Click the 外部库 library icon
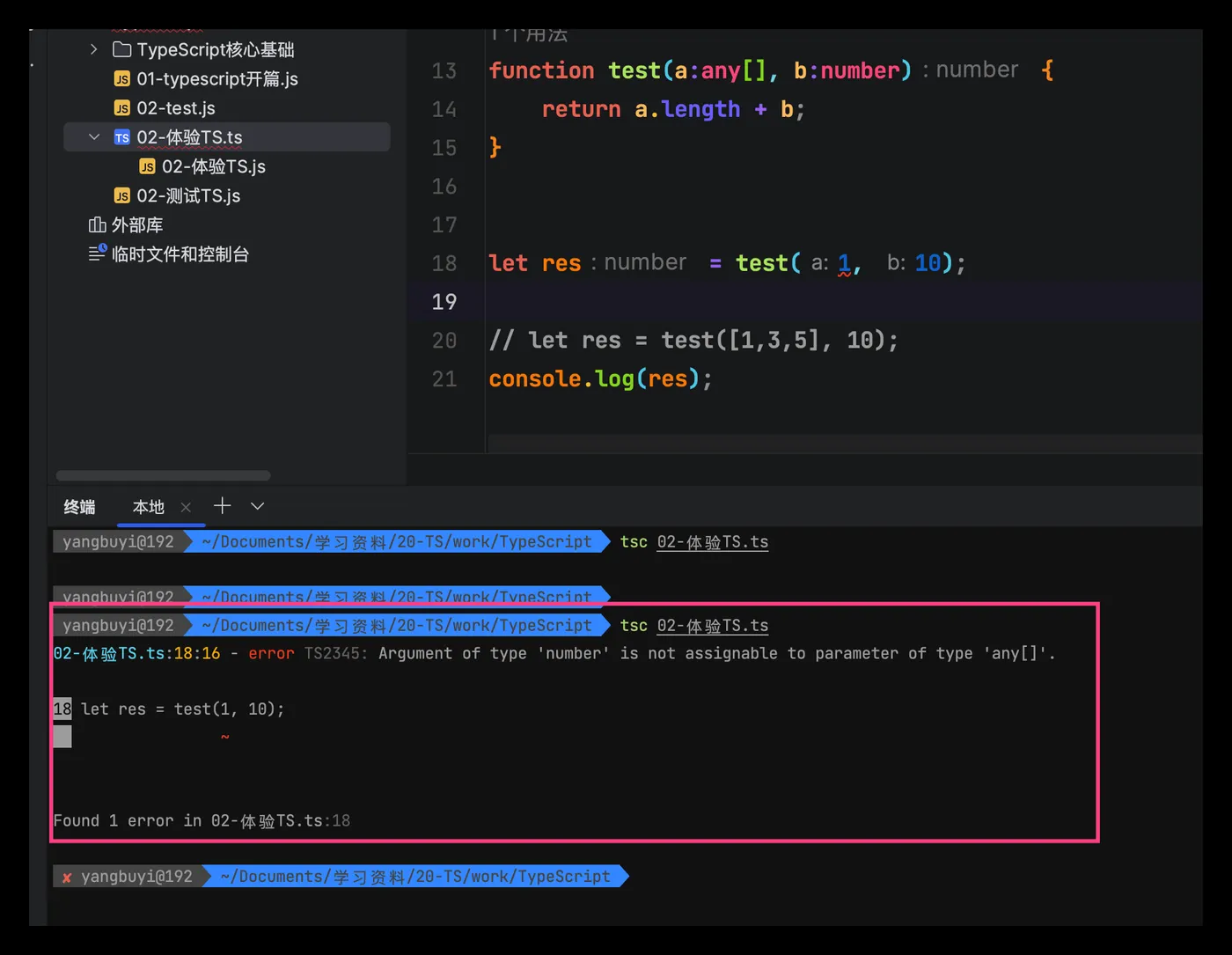This screenshot has height=955, width=1232. [97, 224]
